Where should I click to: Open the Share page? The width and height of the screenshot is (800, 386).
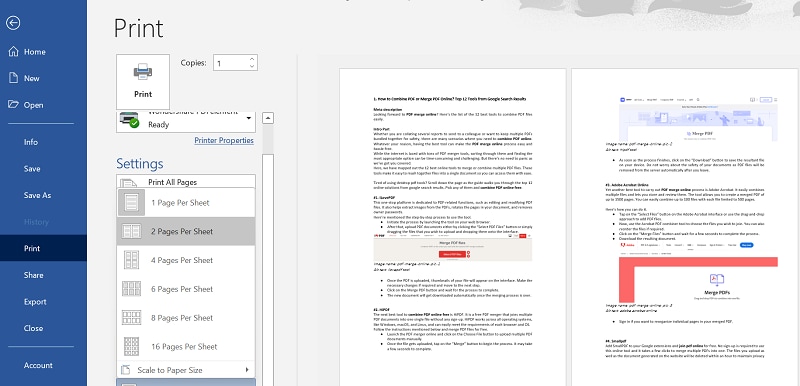coord(33,275)
